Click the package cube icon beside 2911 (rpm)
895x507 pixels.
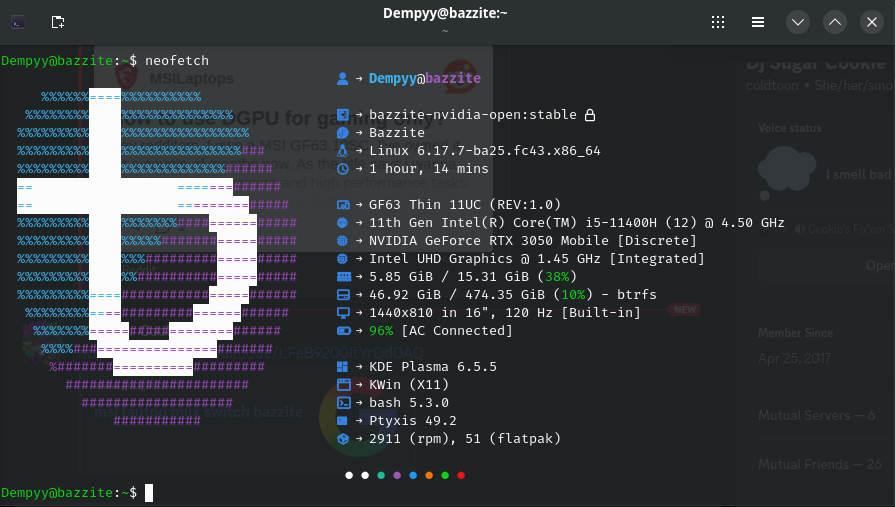click(342, 438)
